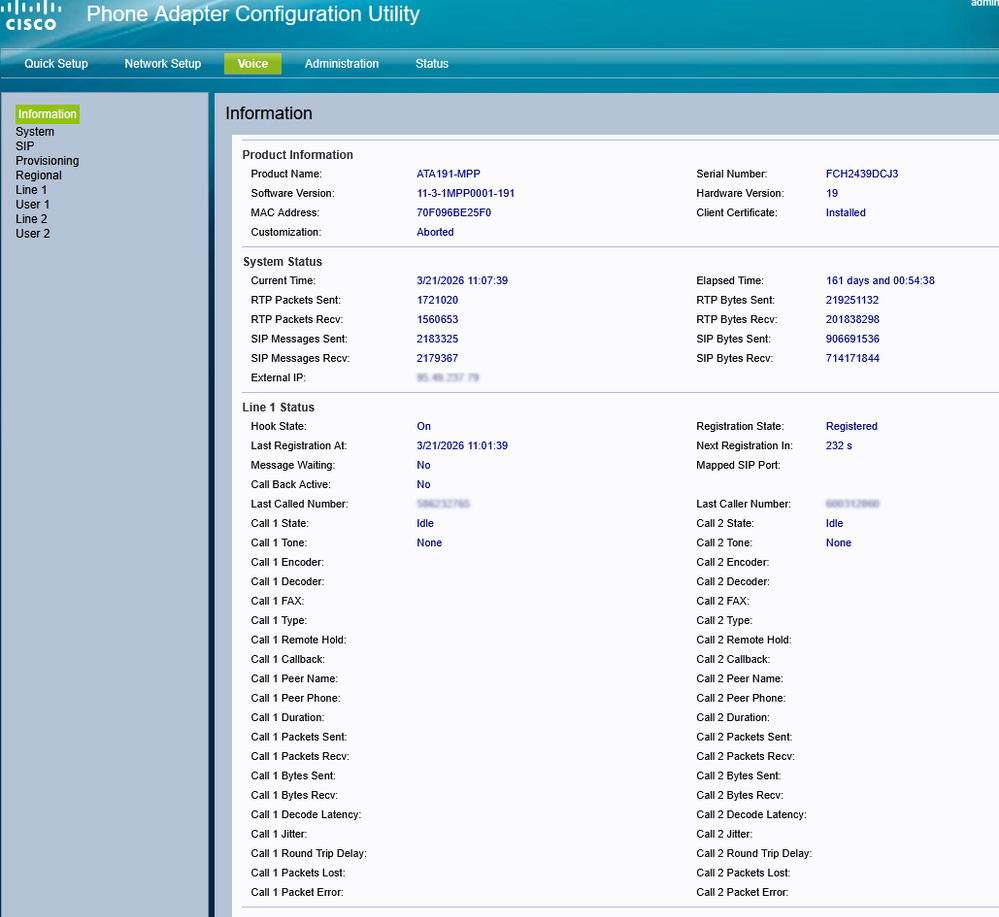This screenshot has height=917, width=999.
Task: Click the blurred Last Called Number
Action: click(x=443, y=504)
